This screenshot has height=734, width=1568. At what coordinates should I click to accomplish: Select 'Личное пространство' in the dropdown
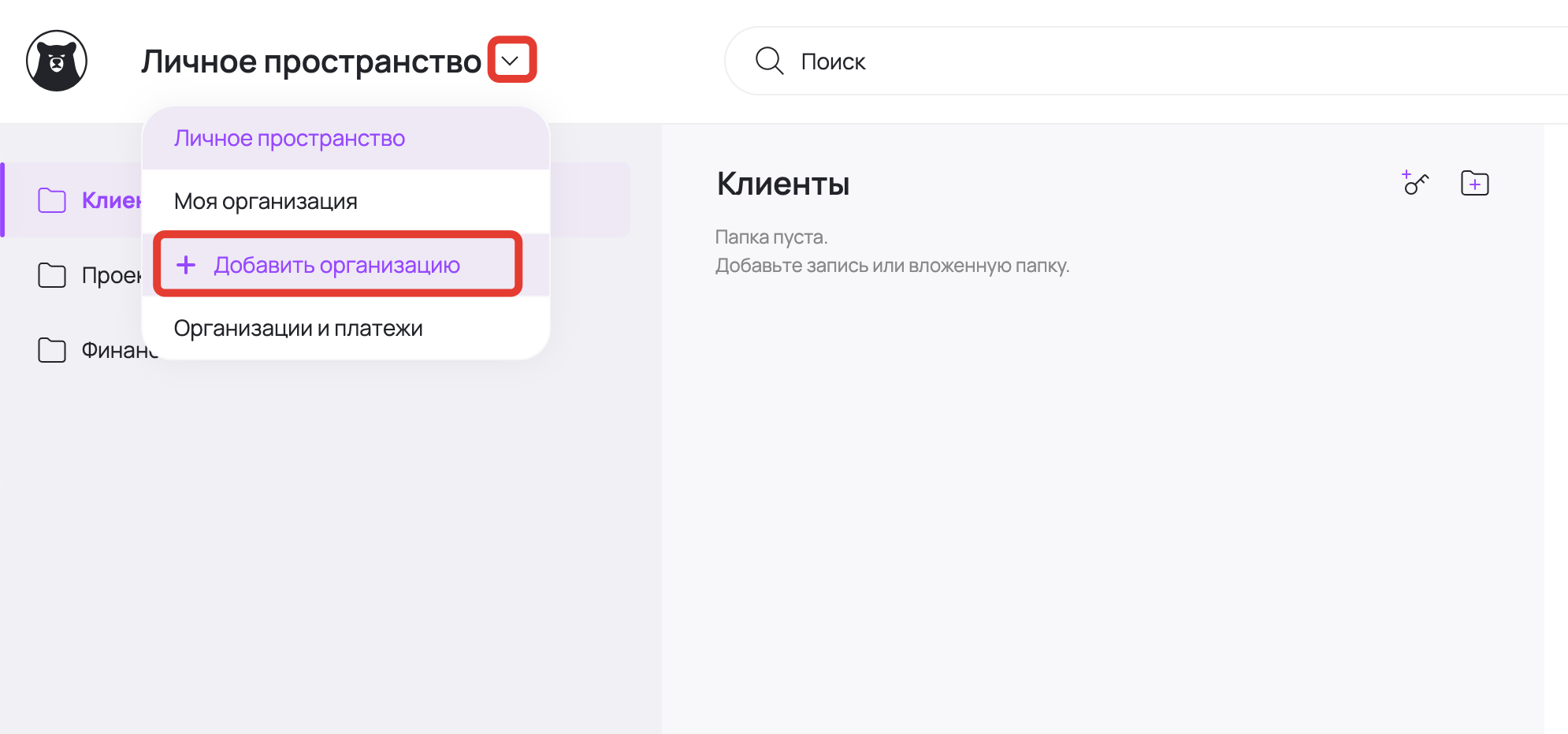pyautogui.click(x=345, y=138)
